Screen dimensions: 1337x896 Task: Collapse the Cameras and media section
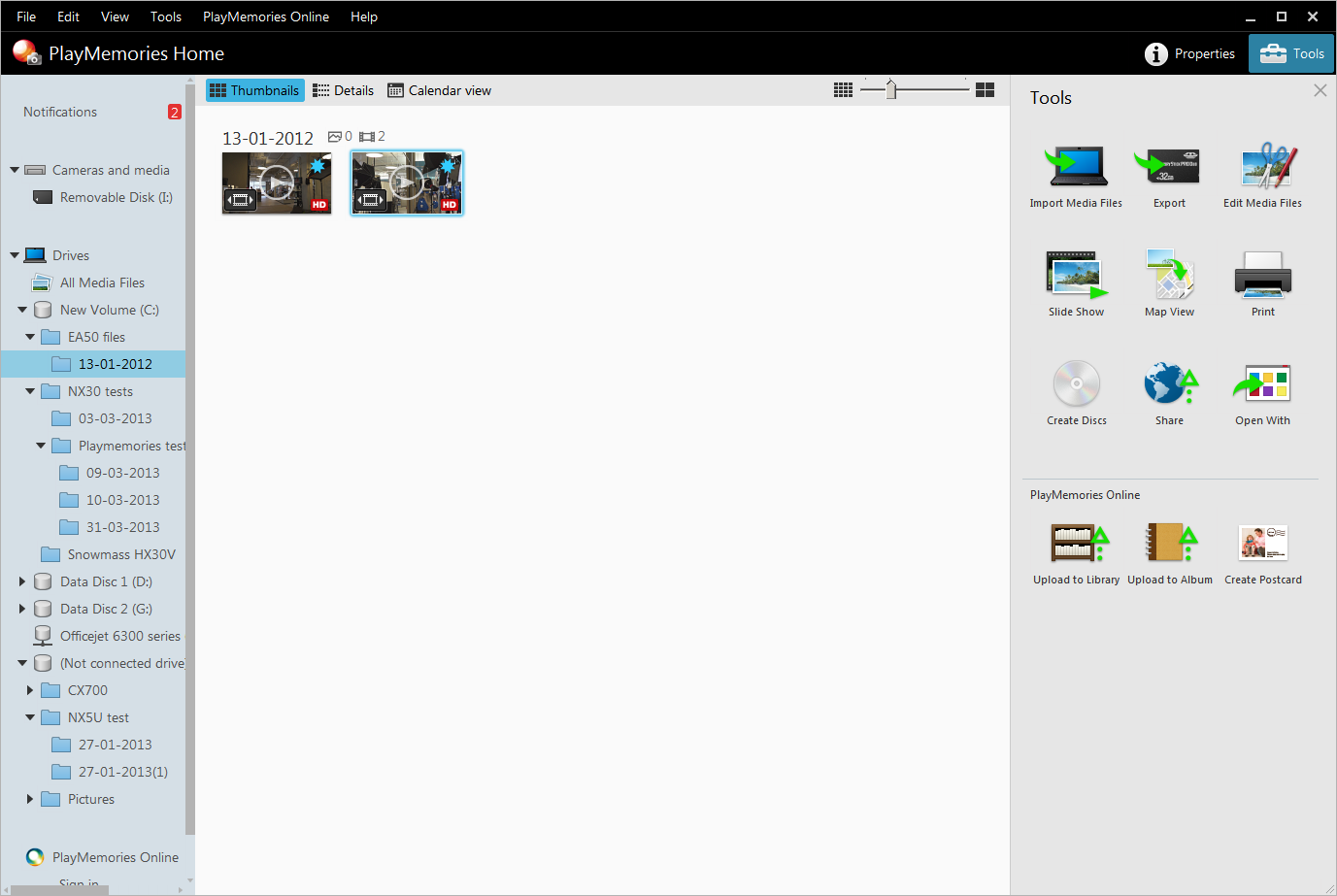[x=15, y=170]
